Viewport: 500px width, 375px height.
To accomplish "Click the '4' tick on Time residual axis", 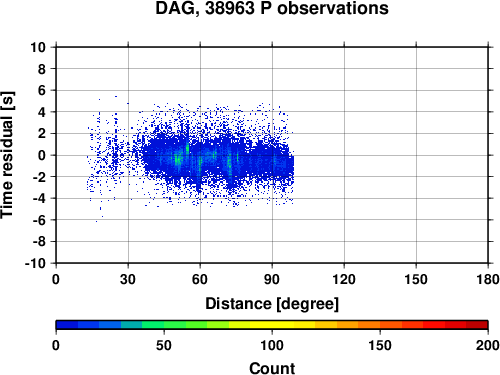I will tap(42, 112).
